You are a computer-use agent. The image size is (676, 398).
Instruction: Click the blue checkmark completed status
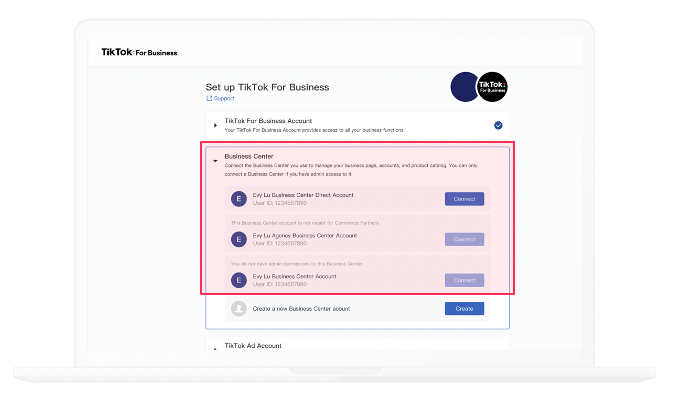point(498,125)
